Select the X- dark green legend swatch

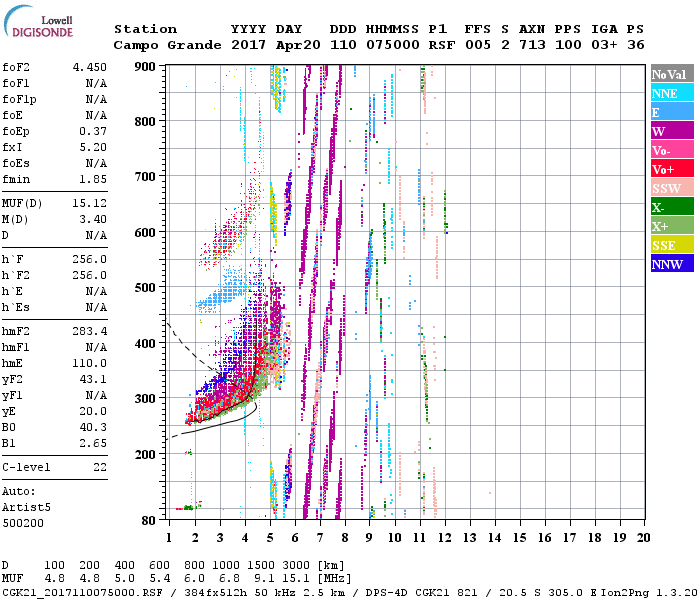(x=672, y=207)
